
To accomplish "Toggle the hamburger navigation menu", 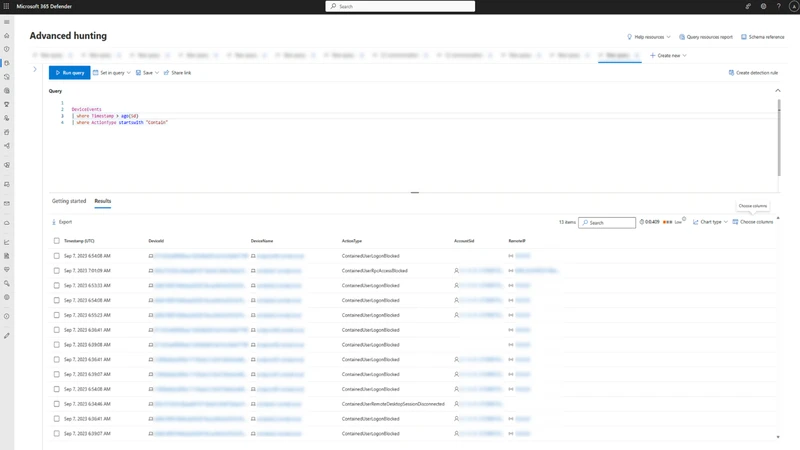I will [7, 22].
